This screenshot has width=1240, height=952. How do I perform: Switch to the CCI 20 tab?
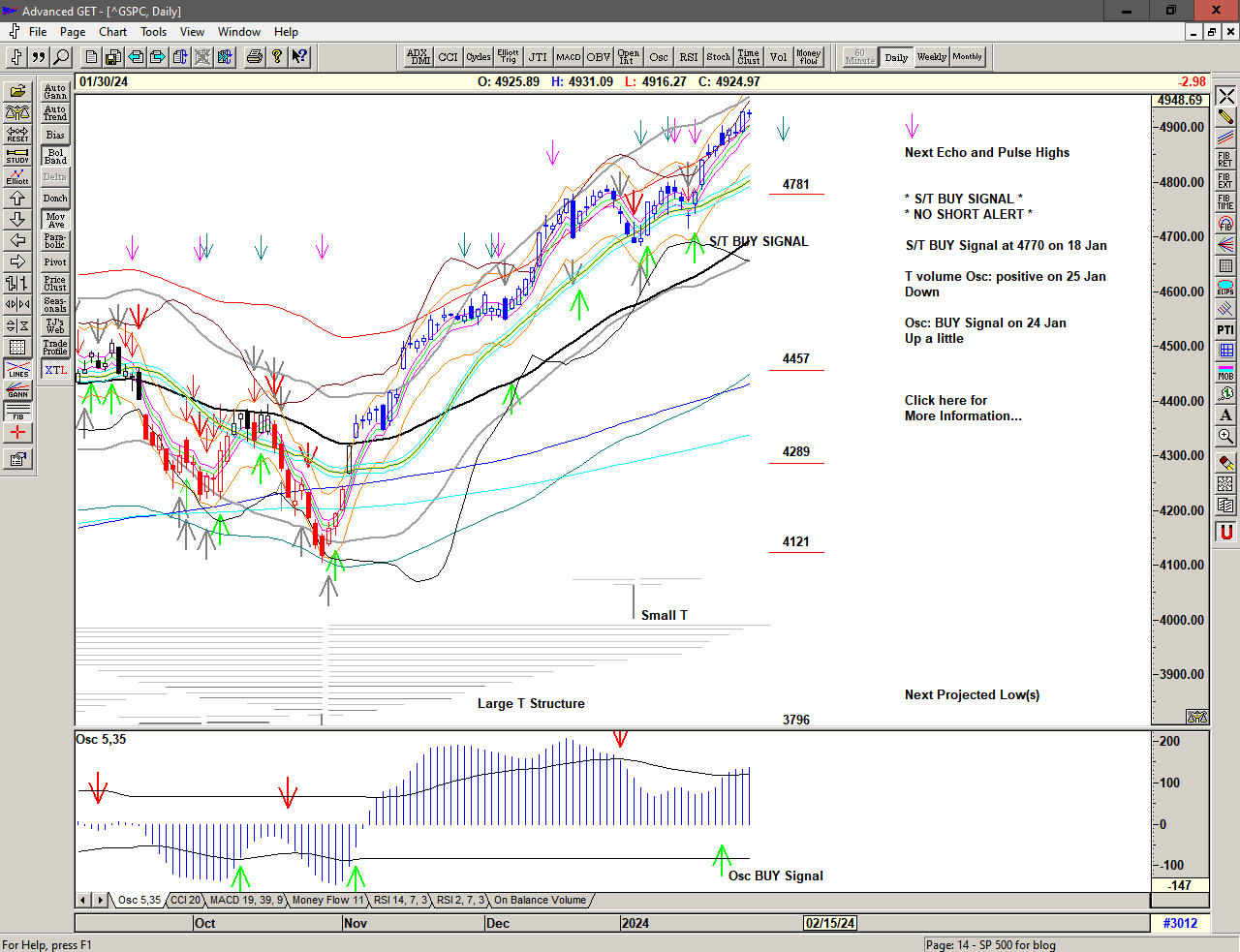tap(185, 900)
